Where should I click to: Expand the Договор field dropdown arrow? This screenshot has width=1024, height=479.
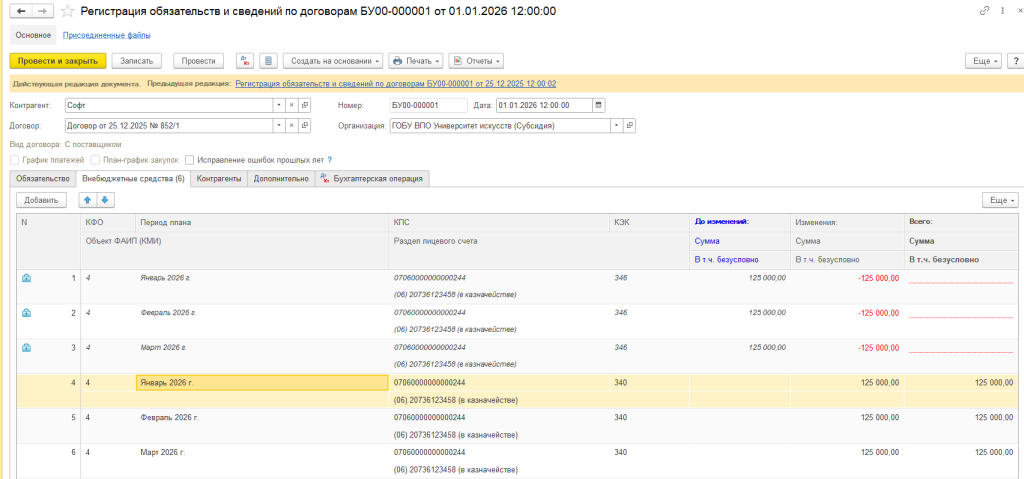click(277, 126)
